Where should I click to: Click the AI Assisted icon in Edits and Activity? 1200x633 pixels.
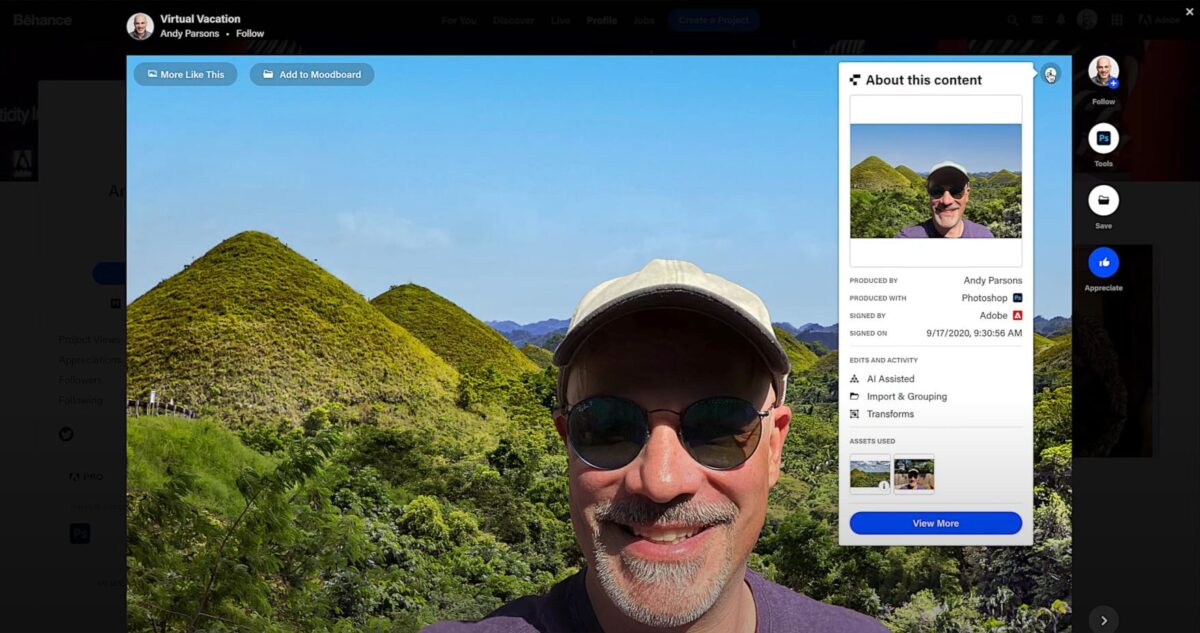pyautogui.click(x=854, y=379)
